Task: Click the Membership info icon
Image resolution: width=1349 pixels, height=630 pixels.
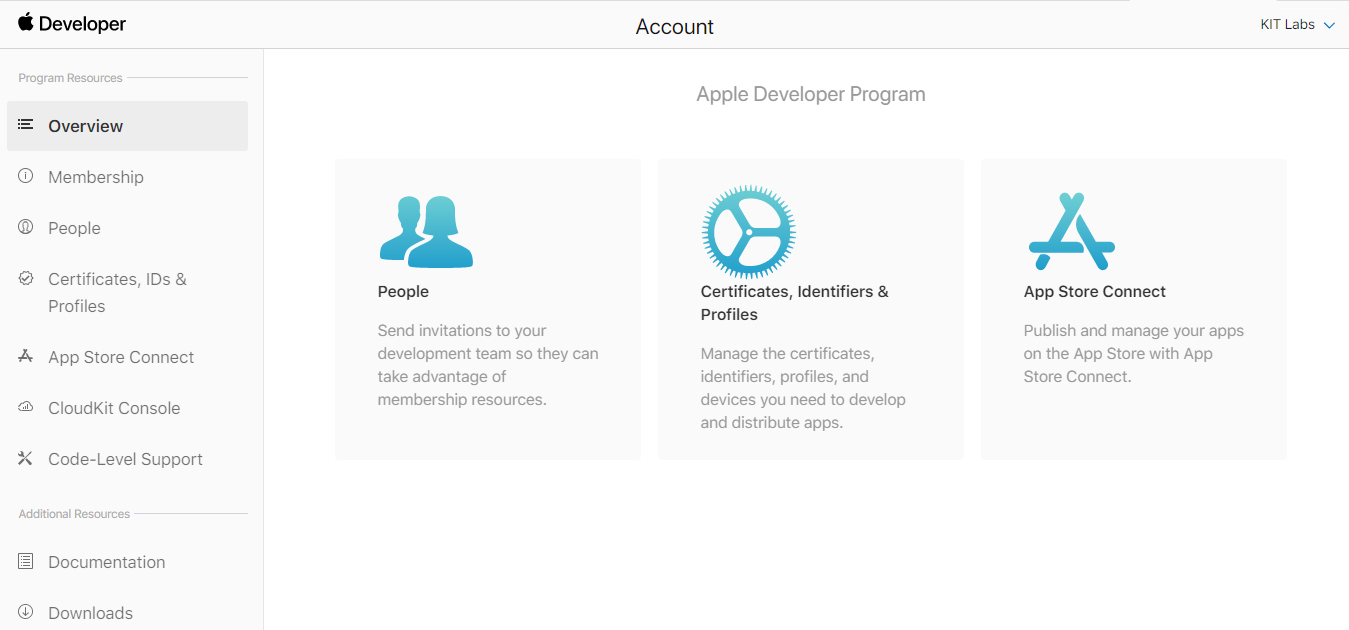Action: coord(26,176)
